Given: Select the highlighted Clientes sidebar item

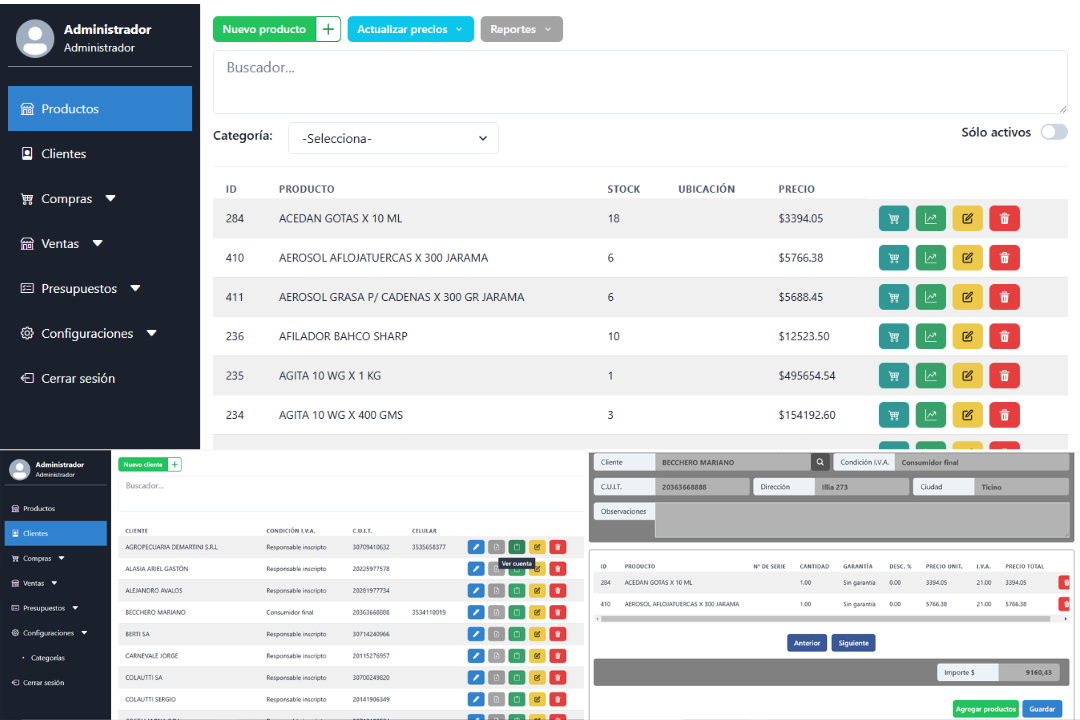Looking at the screenshot, I should (55, 533).
